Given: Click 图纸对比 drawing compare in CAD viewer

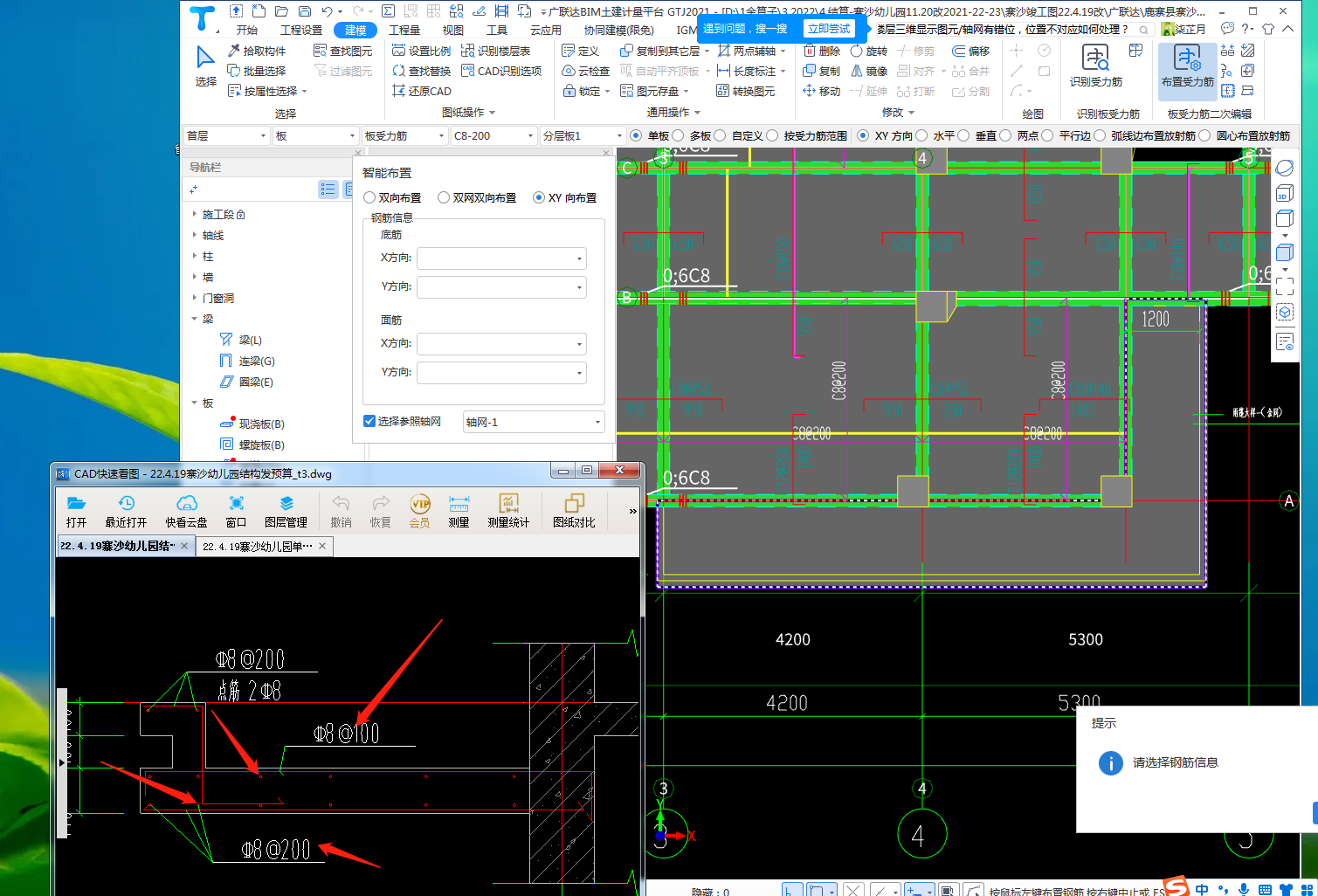Looking at the screenshot, I should 574,511.
